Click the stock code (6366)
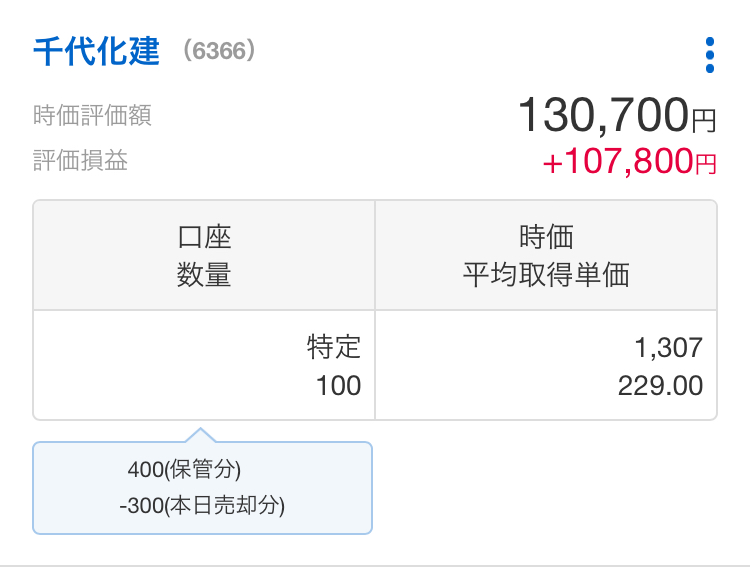This screenshot has width=750, height=567. (x=219, y=51)
